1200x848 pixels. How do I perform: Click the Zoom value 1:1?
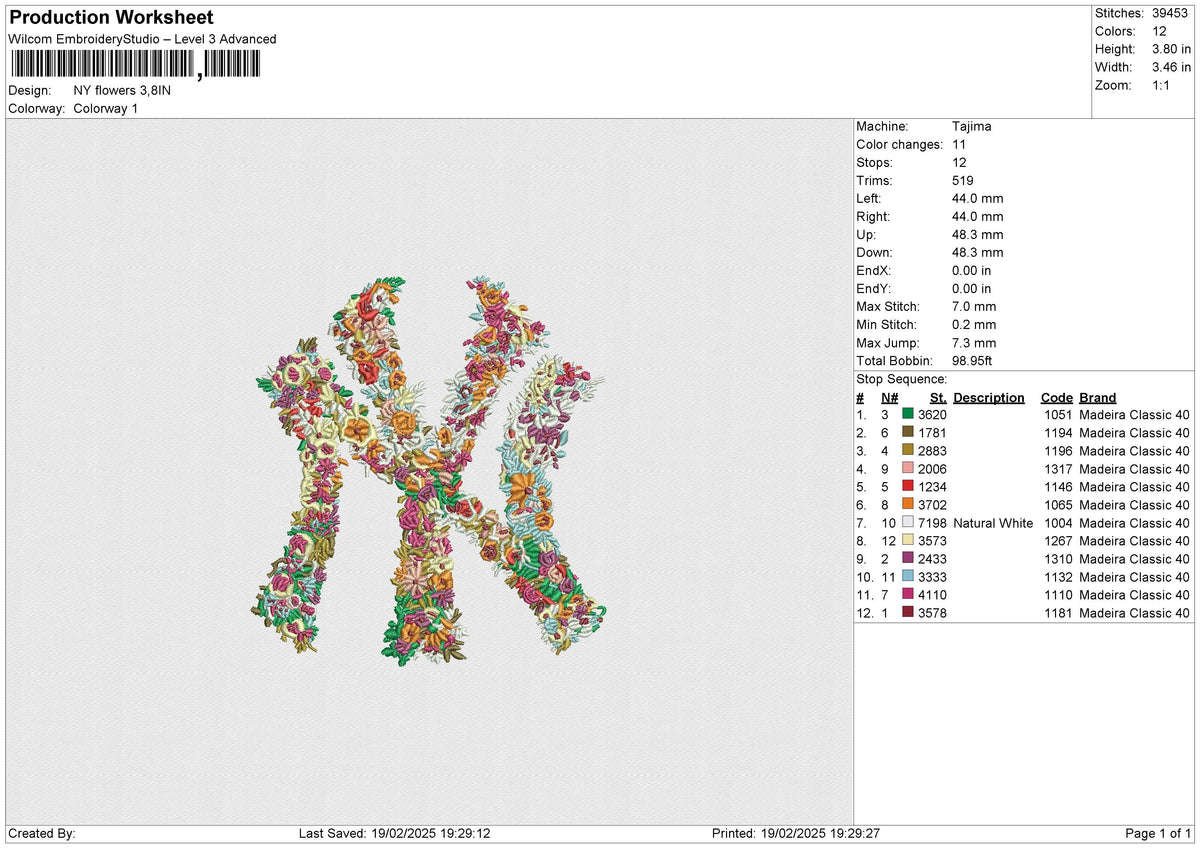tap(1163, 85)
